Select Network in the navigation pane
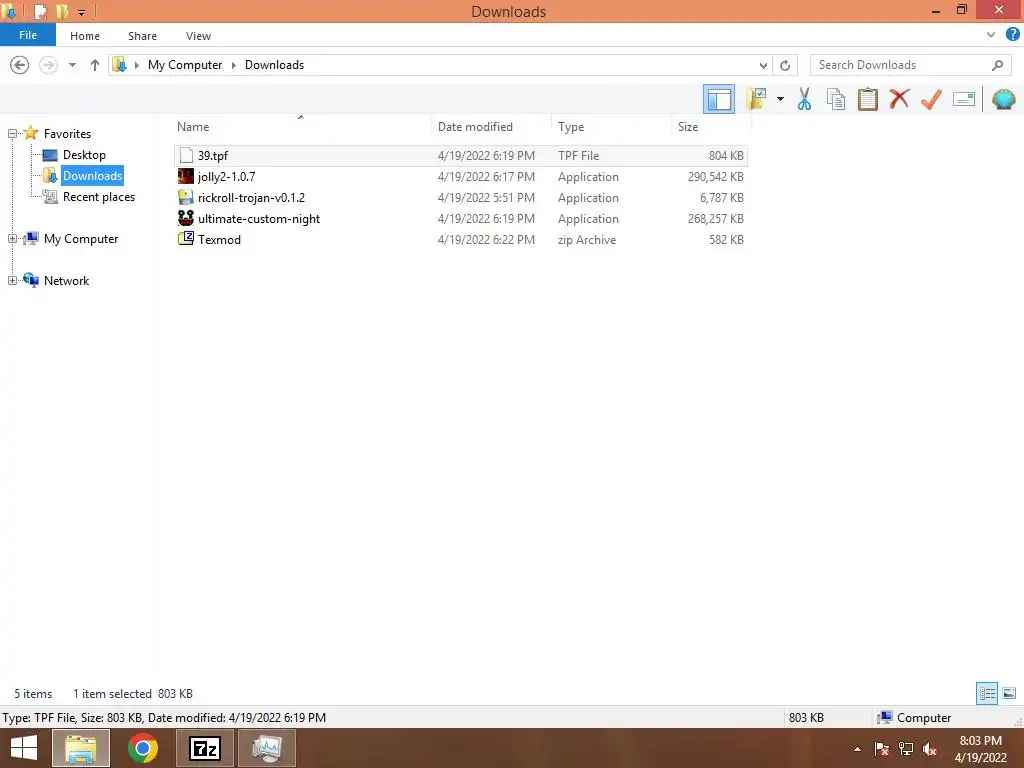The image size is (1024, 768). [x=66, y=280]
